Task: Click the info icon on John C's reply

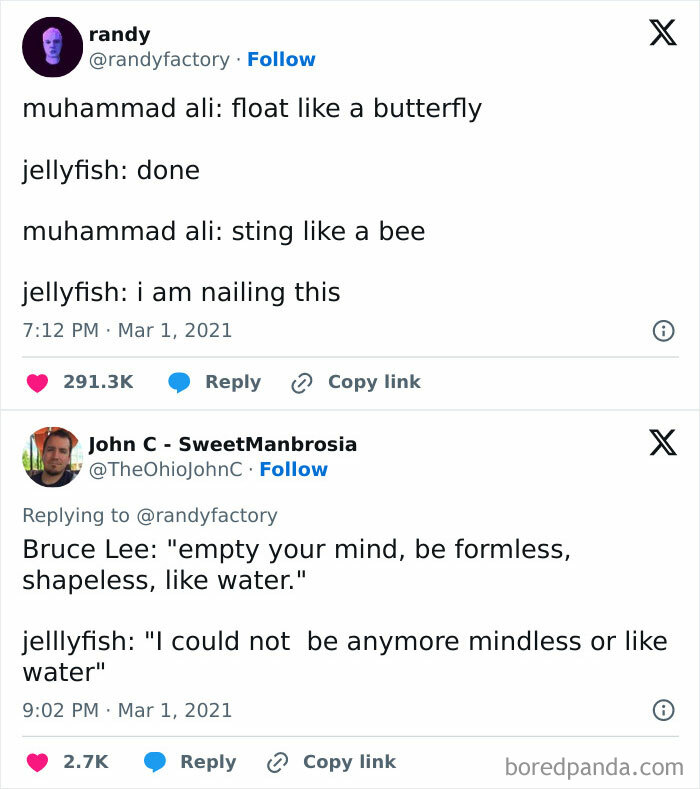Action: coord(662,710)
